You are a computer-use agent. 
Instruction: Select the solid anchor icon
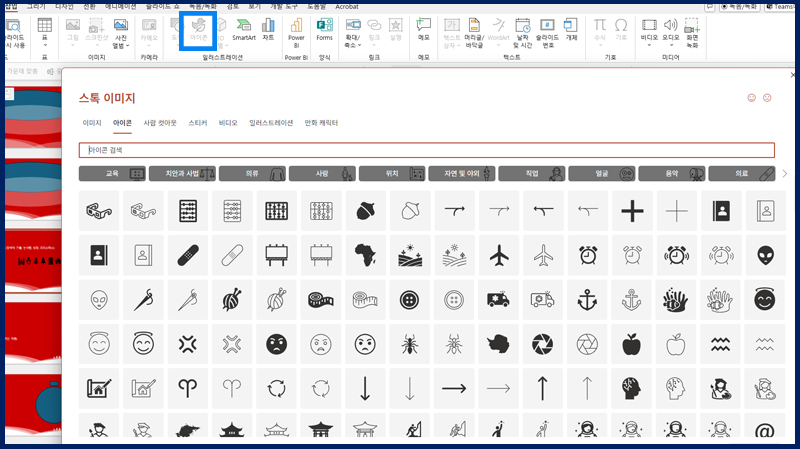click(587, 300)
